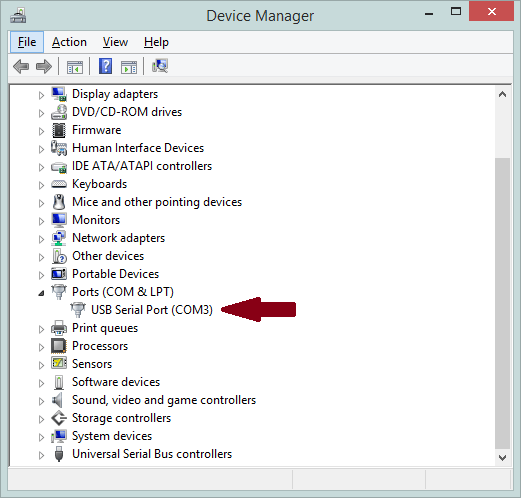Screen dimensions: 521x498
Task: Click the scrollbar up arrow
Action: (503, 95)
